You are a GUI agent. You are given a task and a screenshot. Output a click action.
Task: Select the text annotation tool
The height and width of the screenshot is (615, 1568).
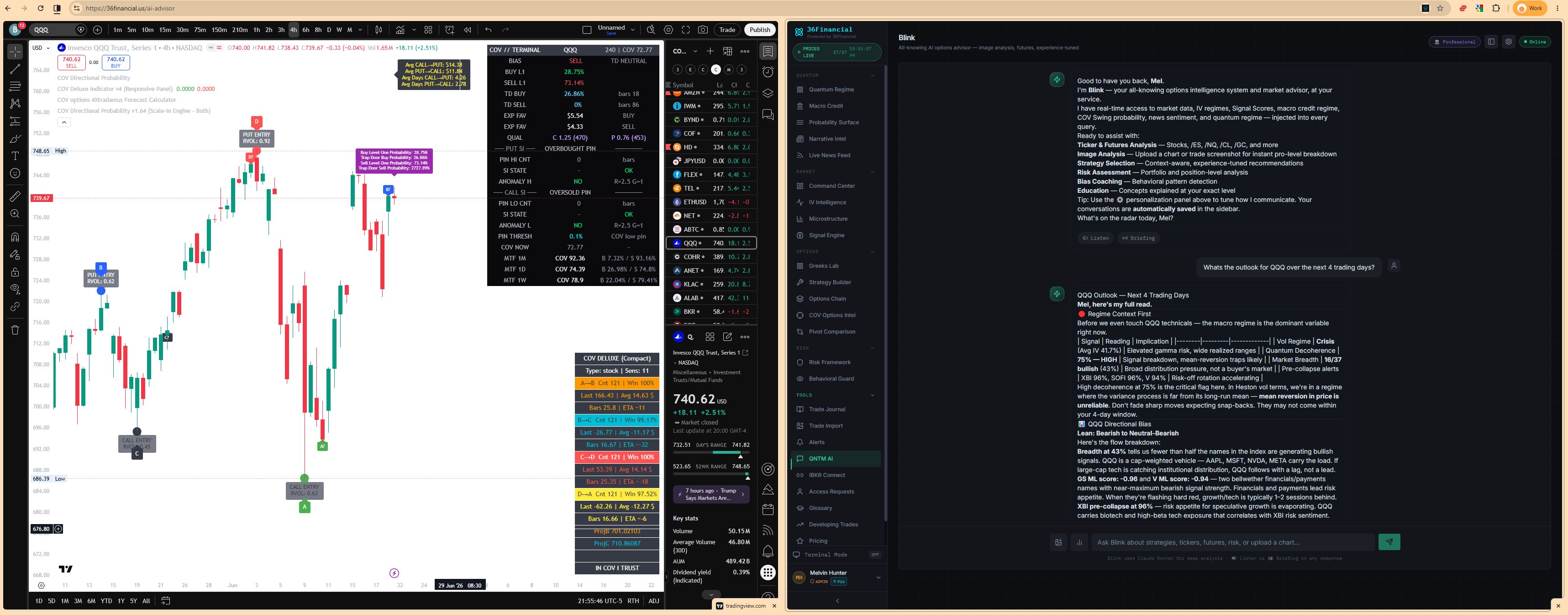coord(15,156)
